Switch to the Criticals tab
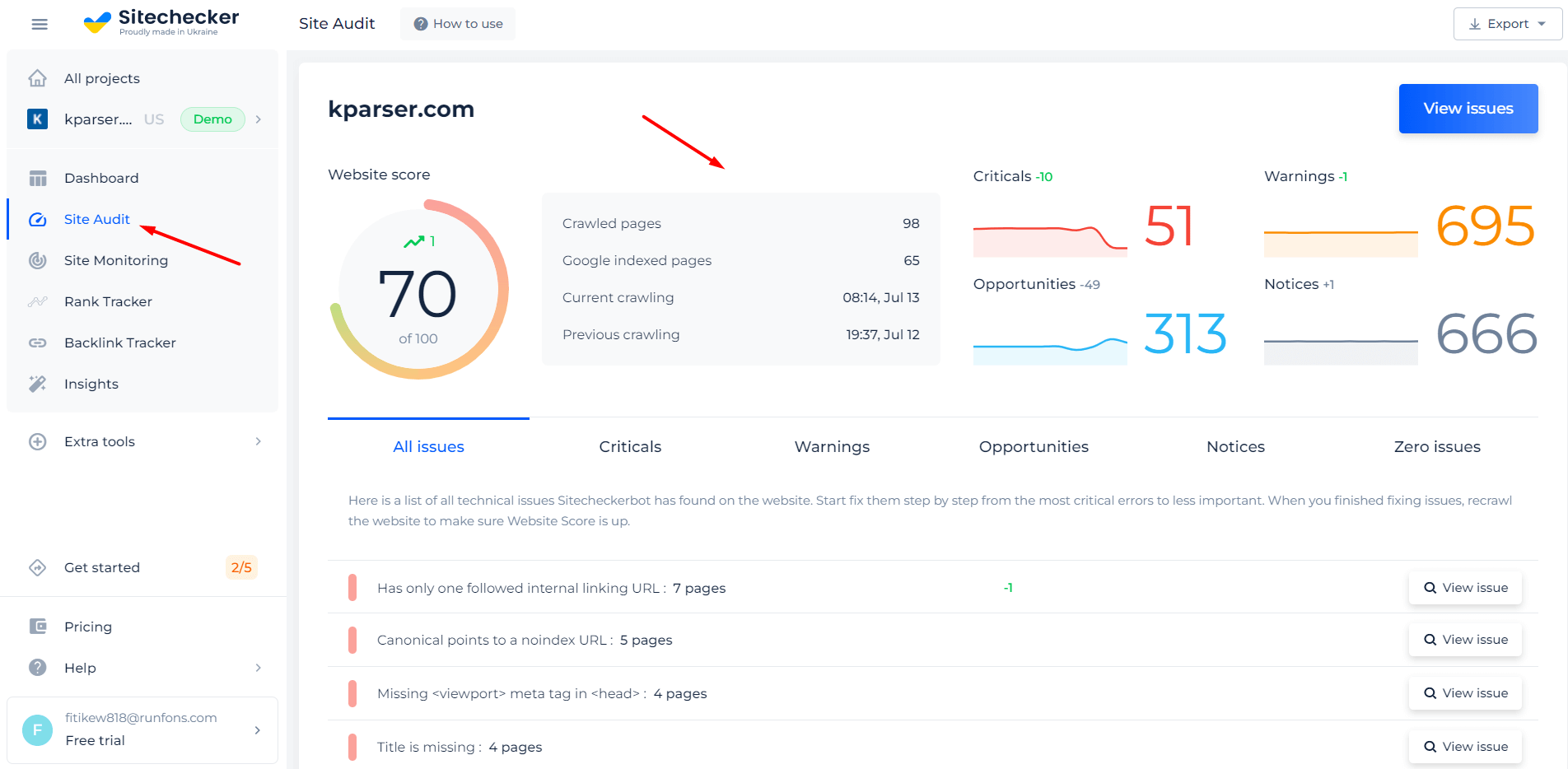This screenshot has height=769, width=1568. [630, 446]
